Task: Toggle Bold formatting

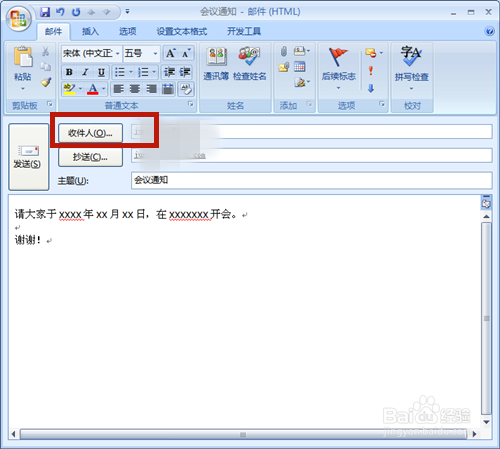Action: point(69,72)
